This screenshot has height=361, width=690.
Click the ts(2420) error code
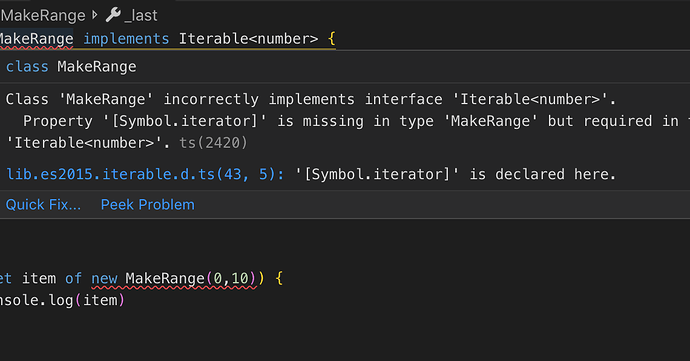(x=213, y=143)
